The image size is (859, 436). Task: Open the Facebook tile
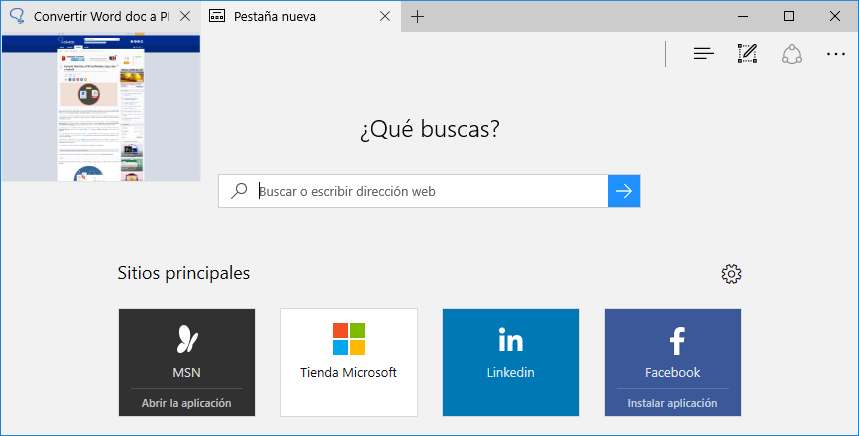click(x=672, y=348)
